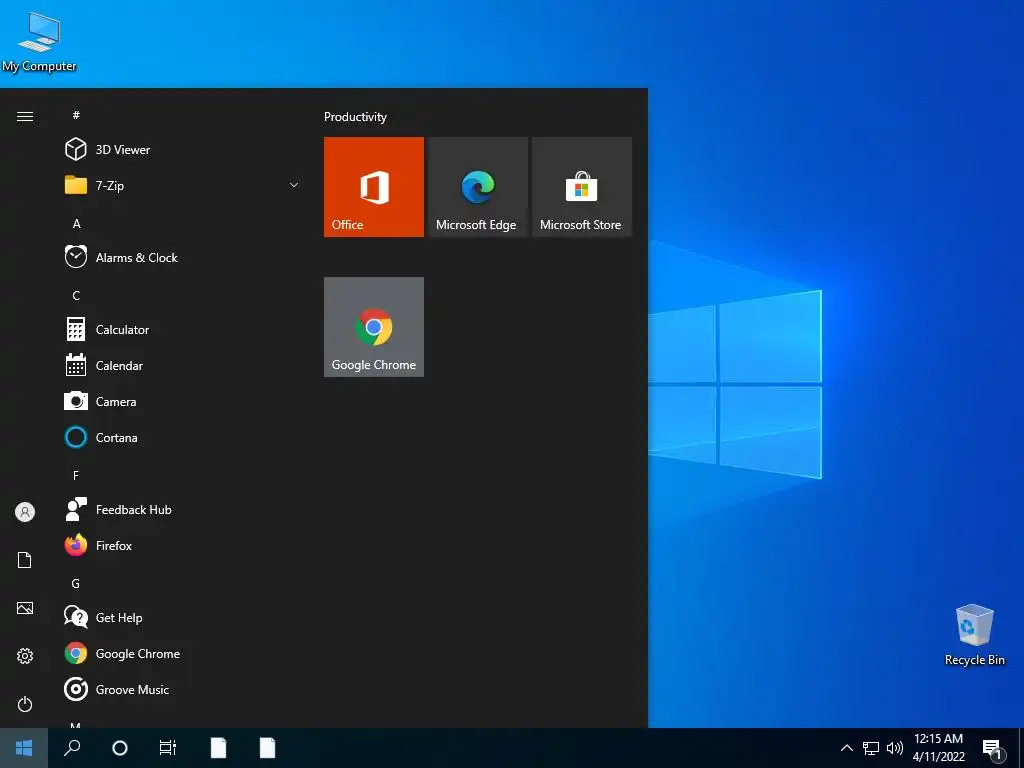Click the 'G' section letter header

pyautogui.click(x=76, y=583)
